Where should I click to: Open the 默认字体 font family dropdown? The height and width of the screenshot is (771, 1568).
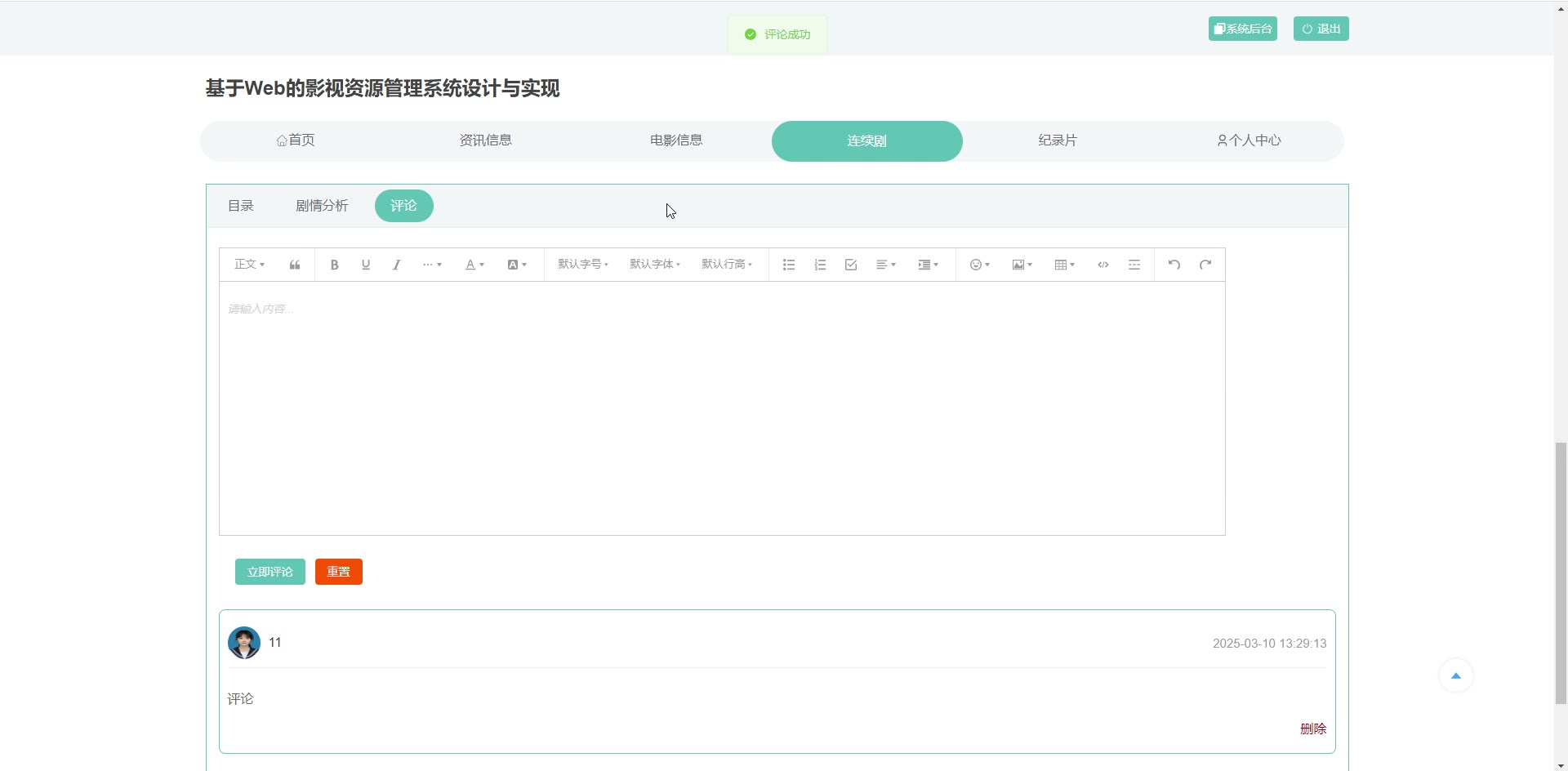(x=654, y=265)
